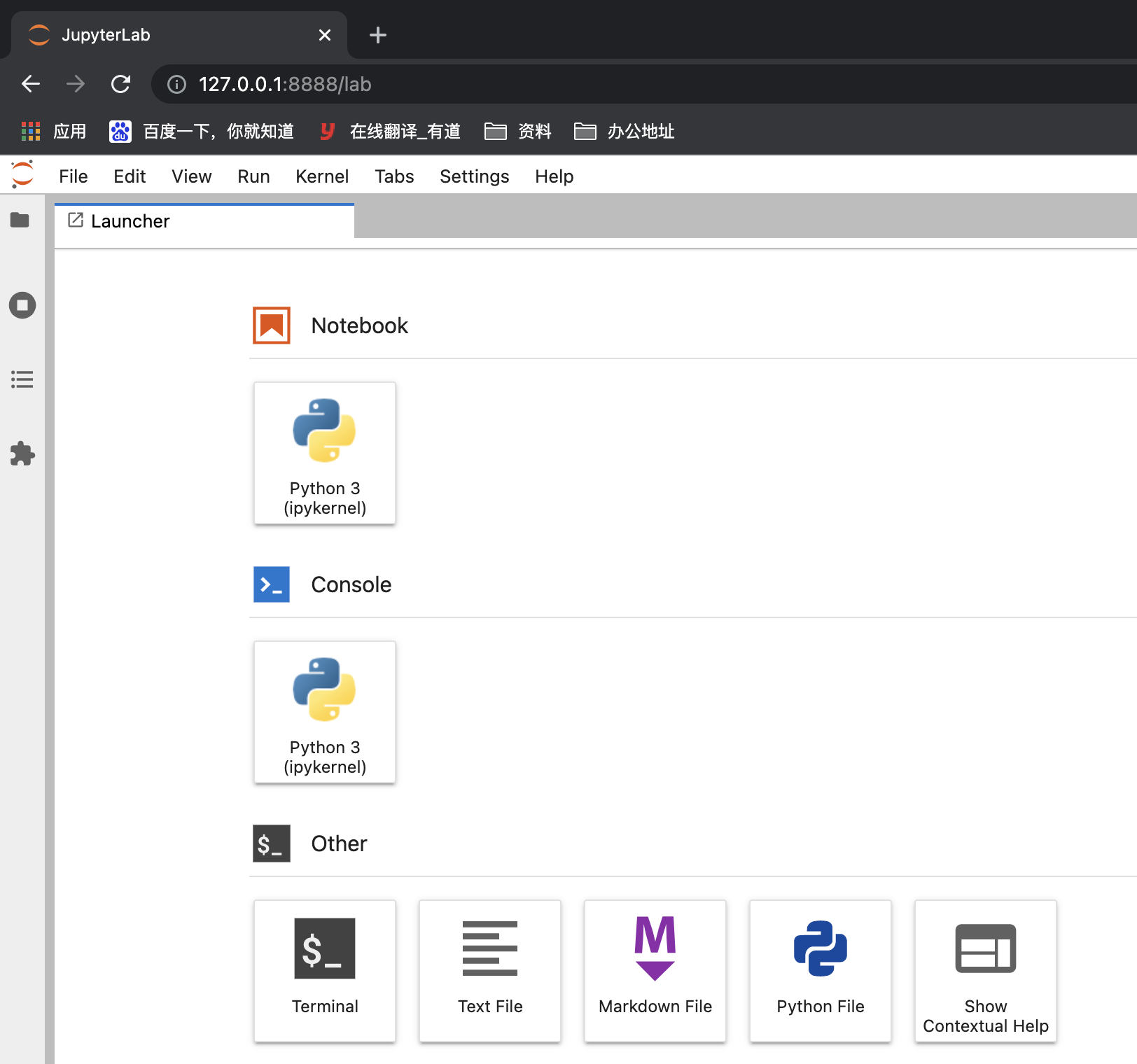Create a new Text File
The image size is (1137, 1064).
pos(489,971)
